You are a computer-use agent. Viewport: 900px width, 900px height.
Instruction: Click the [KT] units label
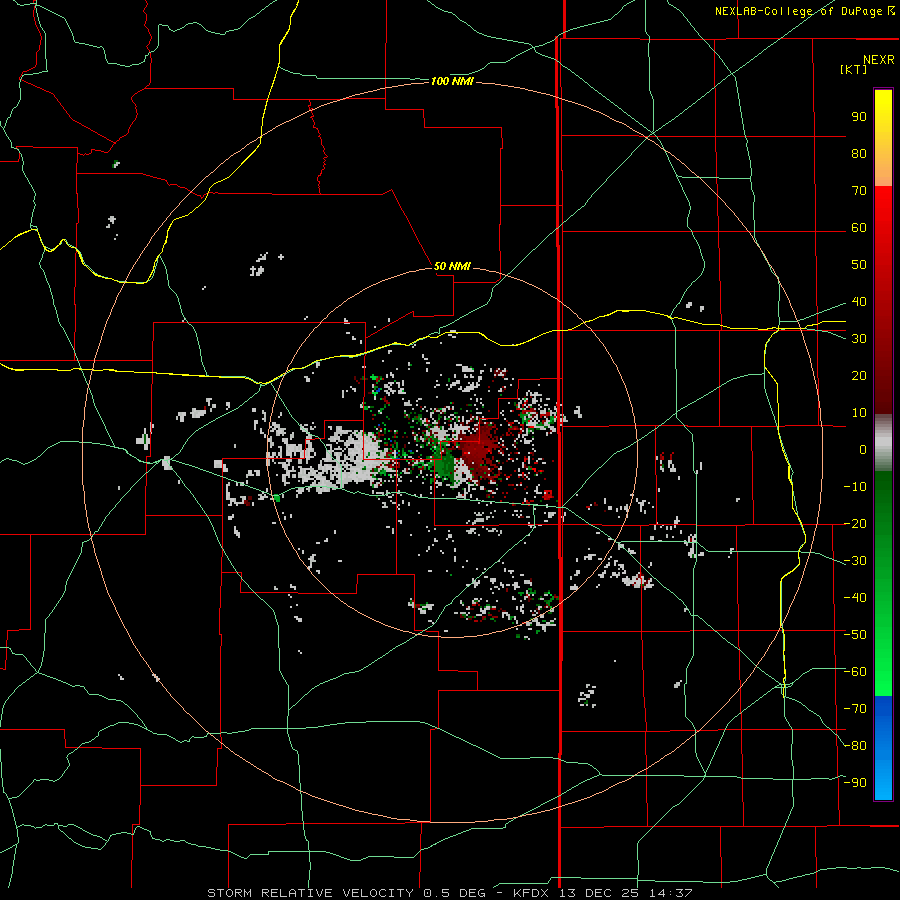coord(853,69)
